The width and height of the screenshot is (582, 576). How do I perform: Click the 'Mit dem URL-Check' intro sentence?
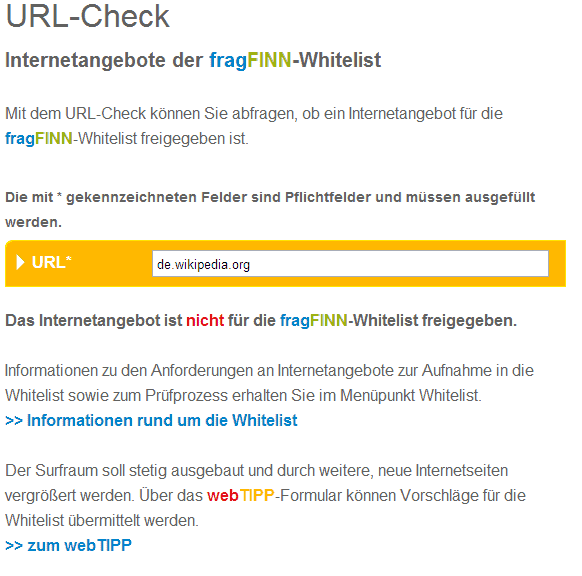[x=254, y=126]
